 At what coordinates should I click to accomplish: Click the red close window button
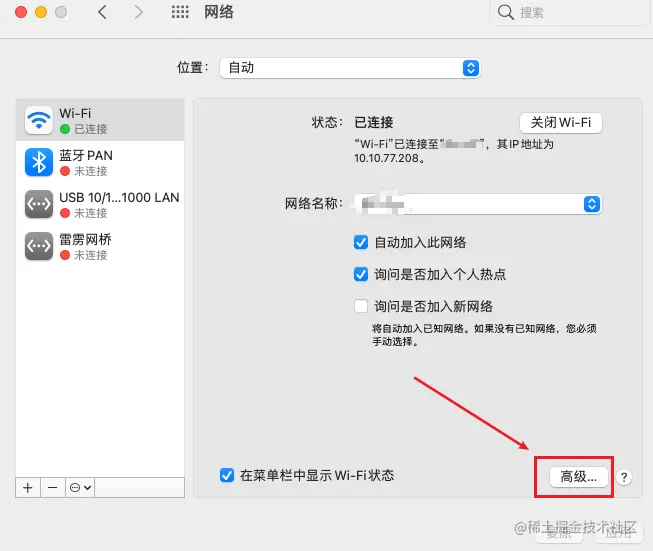(x=21, y=12)
